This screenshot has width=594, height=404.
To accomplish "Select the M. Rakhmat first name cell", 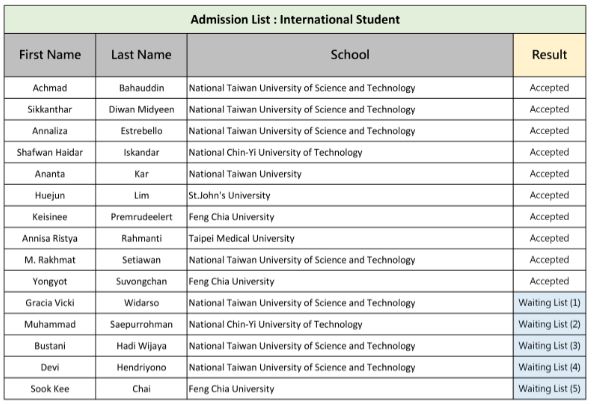I will (x=50, y=260).
